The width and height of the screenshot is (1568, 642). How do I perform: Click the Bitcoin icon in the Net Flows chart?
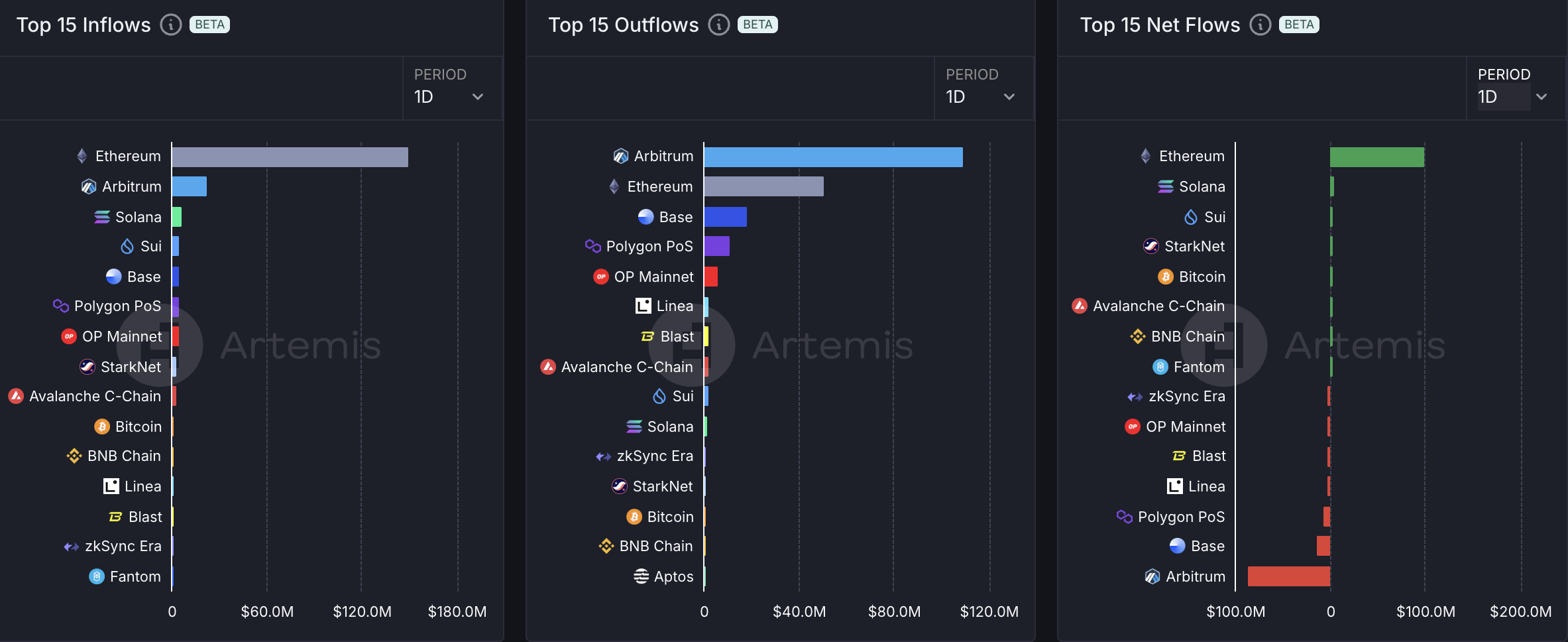coord(1166,277)
